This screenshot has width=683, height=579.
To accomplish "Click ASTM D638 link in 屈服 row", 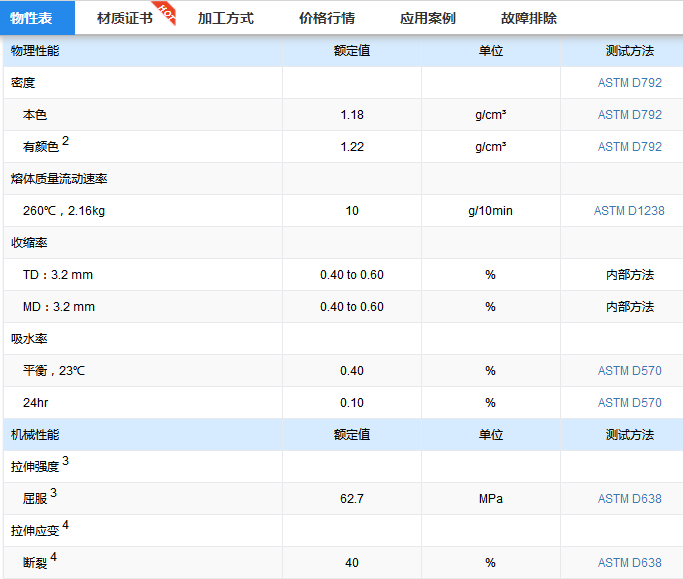I will (x=629, y=499).
